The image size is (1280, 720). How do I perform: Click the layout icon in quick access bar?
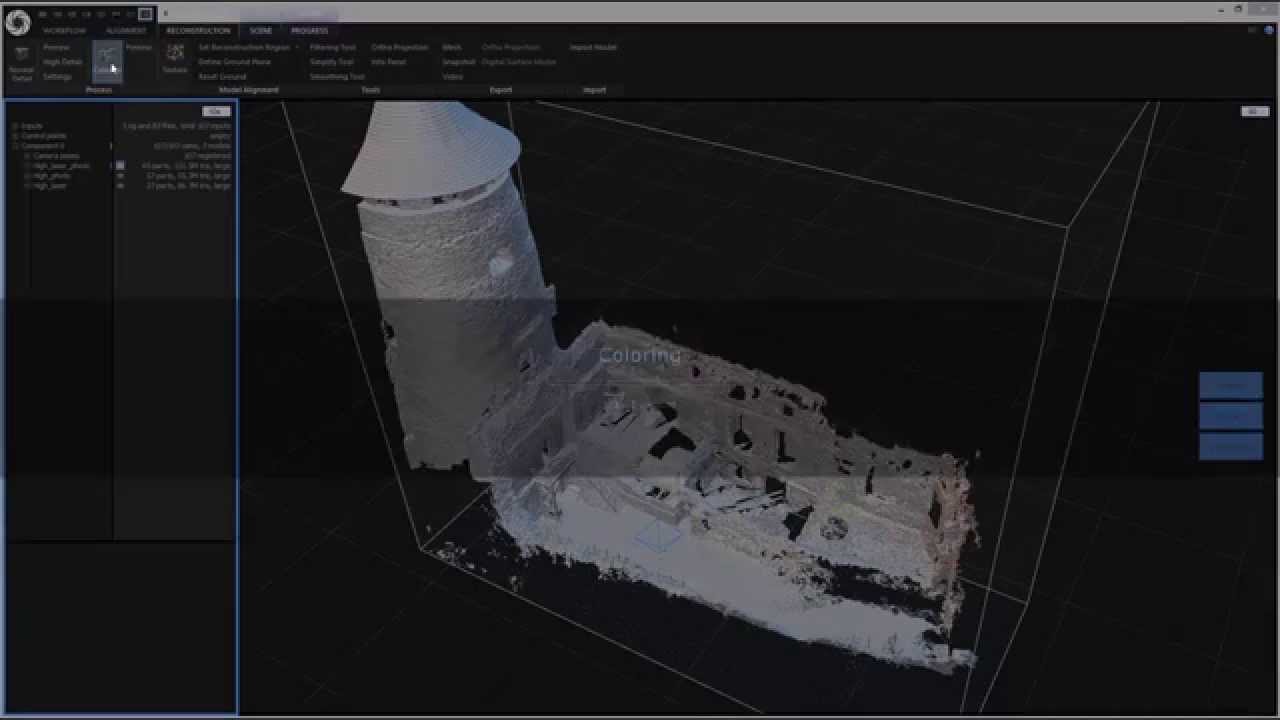click(x=145, y=14)
